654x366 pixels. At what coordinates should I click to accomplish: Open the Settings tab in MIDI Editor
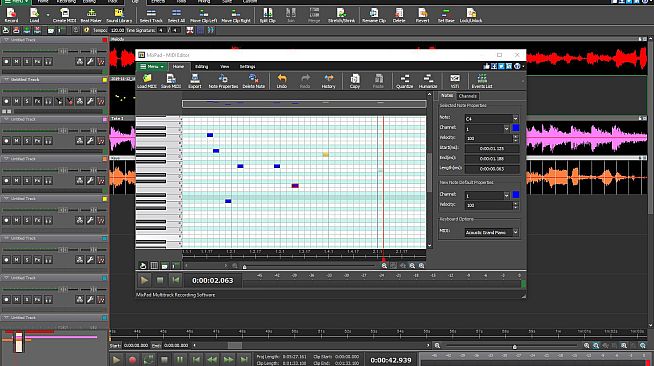click(x=247, y=67)
